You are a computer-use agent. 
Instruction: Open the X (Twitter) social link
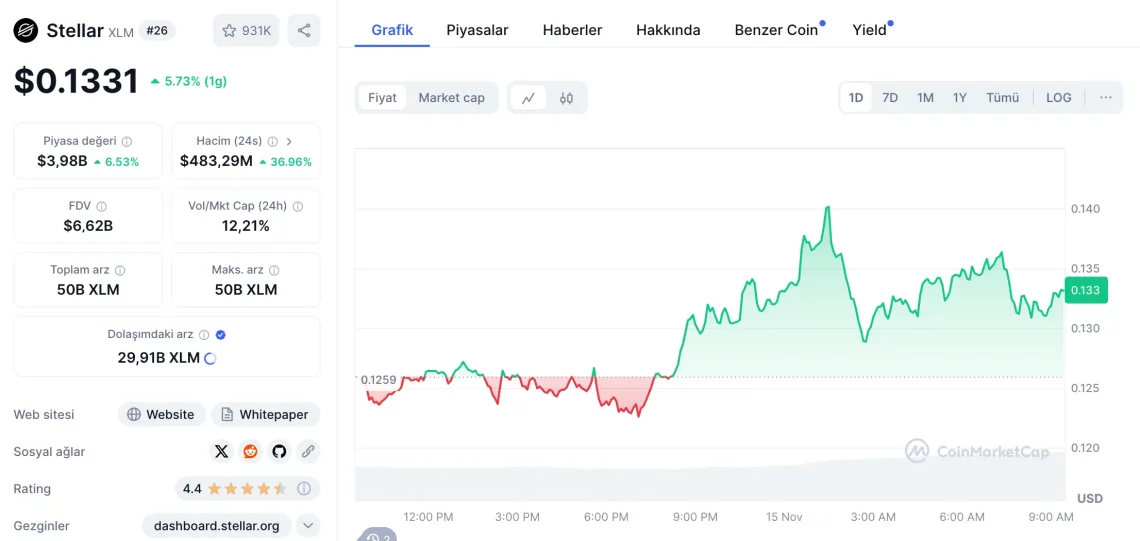point(221,452)
